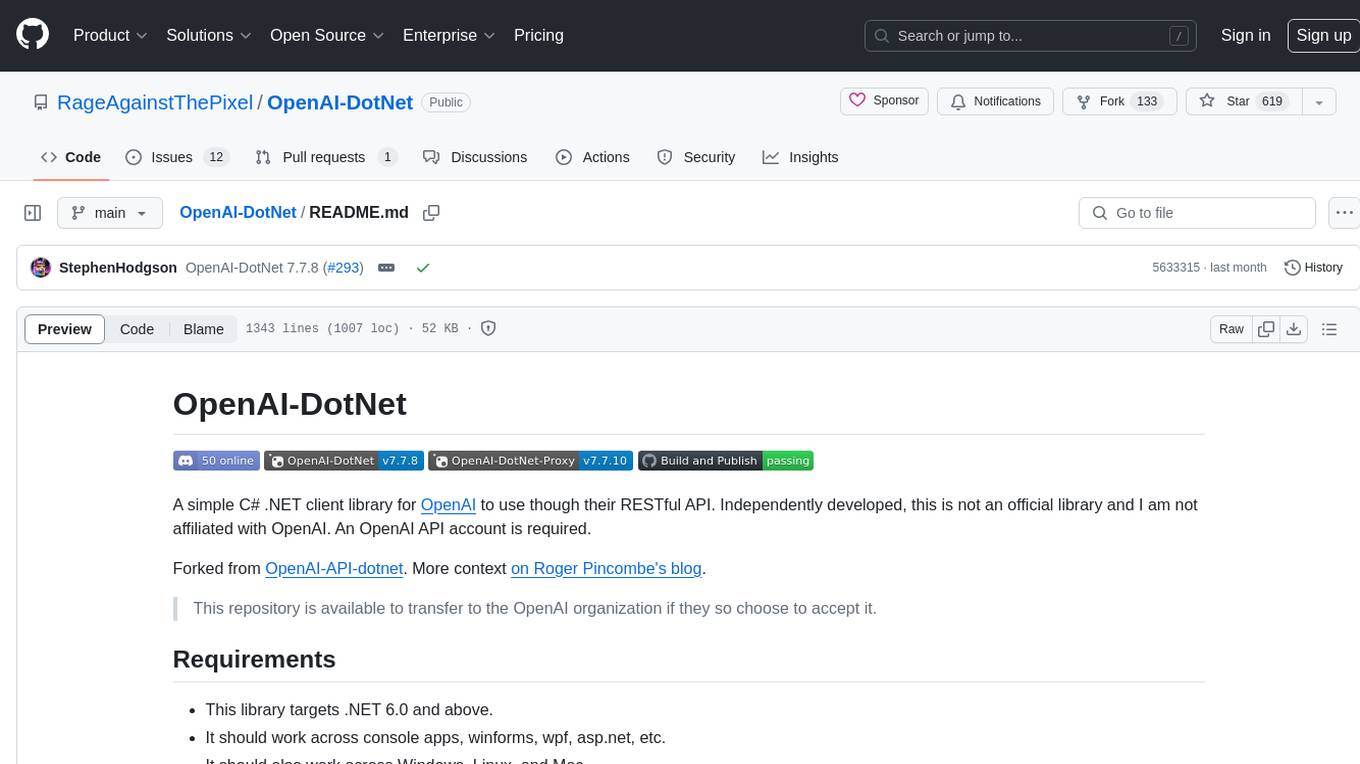1360x764 pixels.
Task: Click the Requirements heading
Action: 254,659
